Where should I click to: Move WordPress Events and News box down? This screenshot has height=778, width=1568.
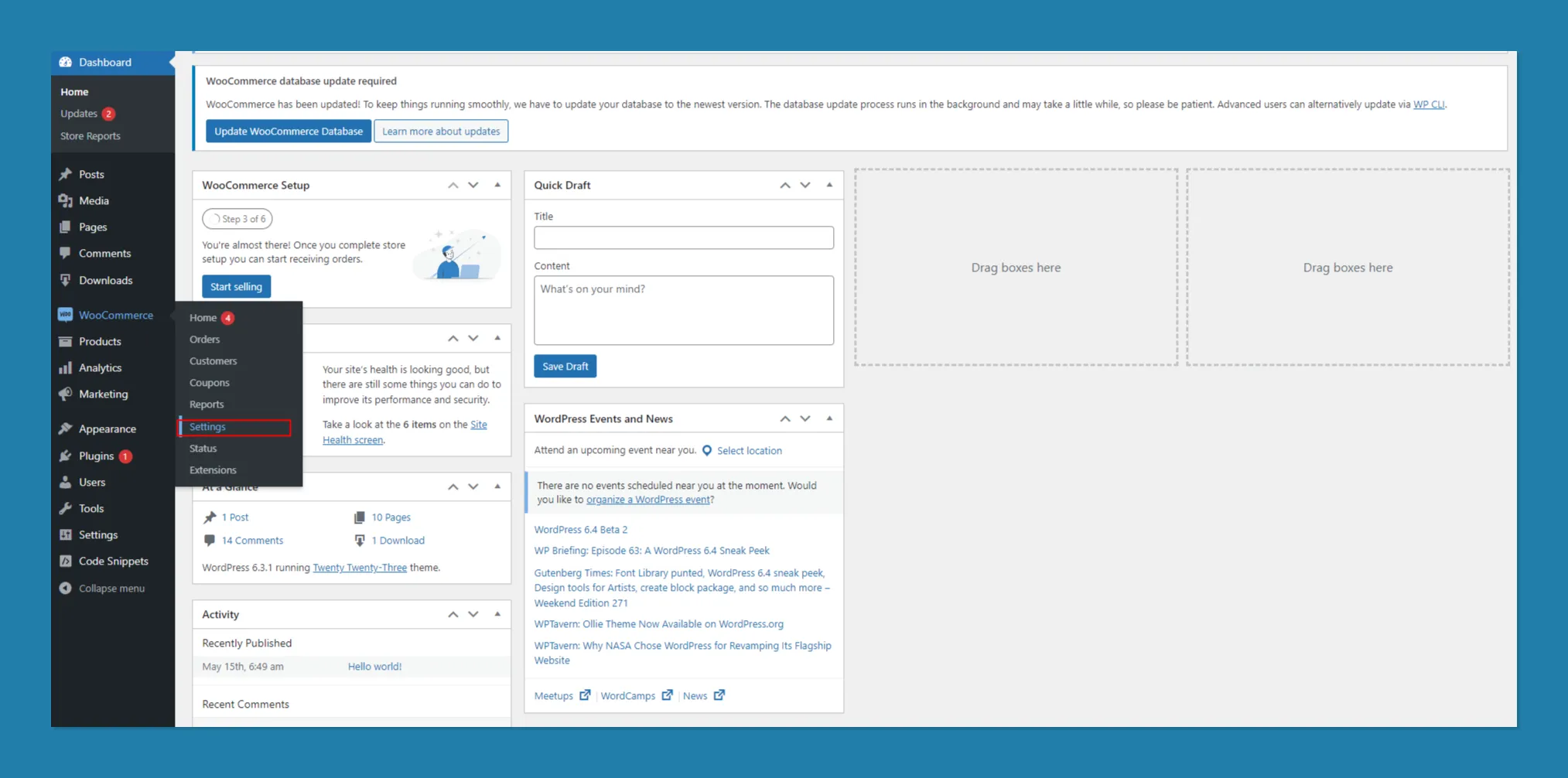[x=805, y=418]
